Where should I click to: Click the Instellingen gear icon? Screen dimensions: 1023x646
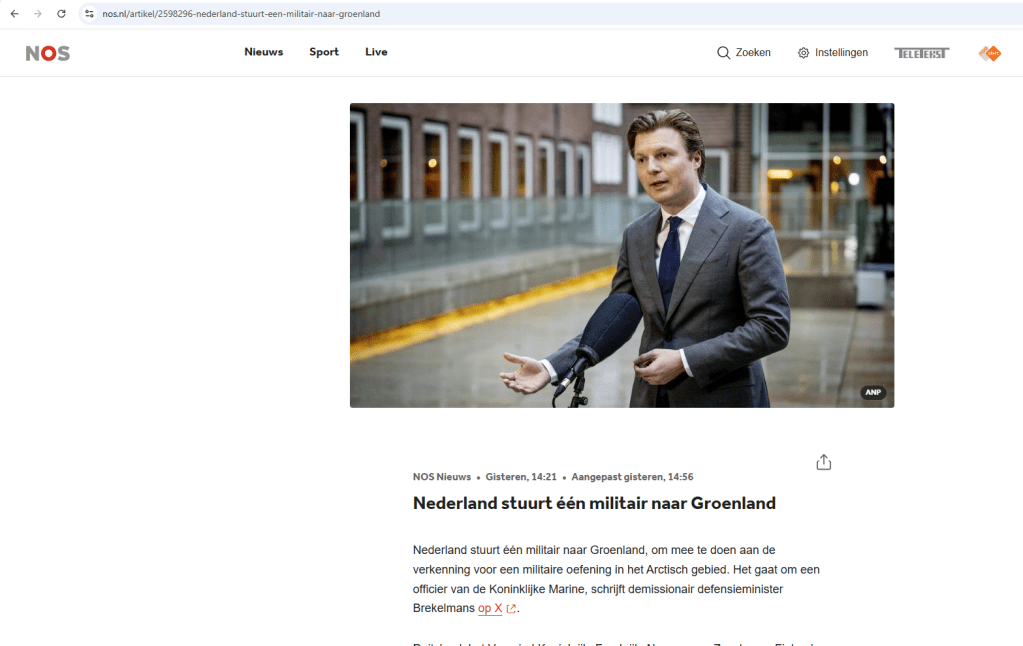click(803, 53)
